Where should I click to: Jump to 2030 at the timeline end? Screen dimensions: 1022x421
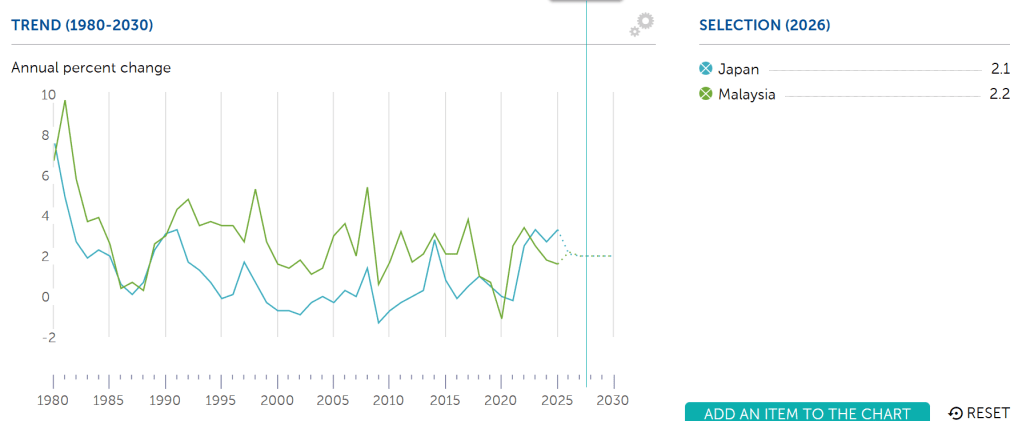coord(613,400)
